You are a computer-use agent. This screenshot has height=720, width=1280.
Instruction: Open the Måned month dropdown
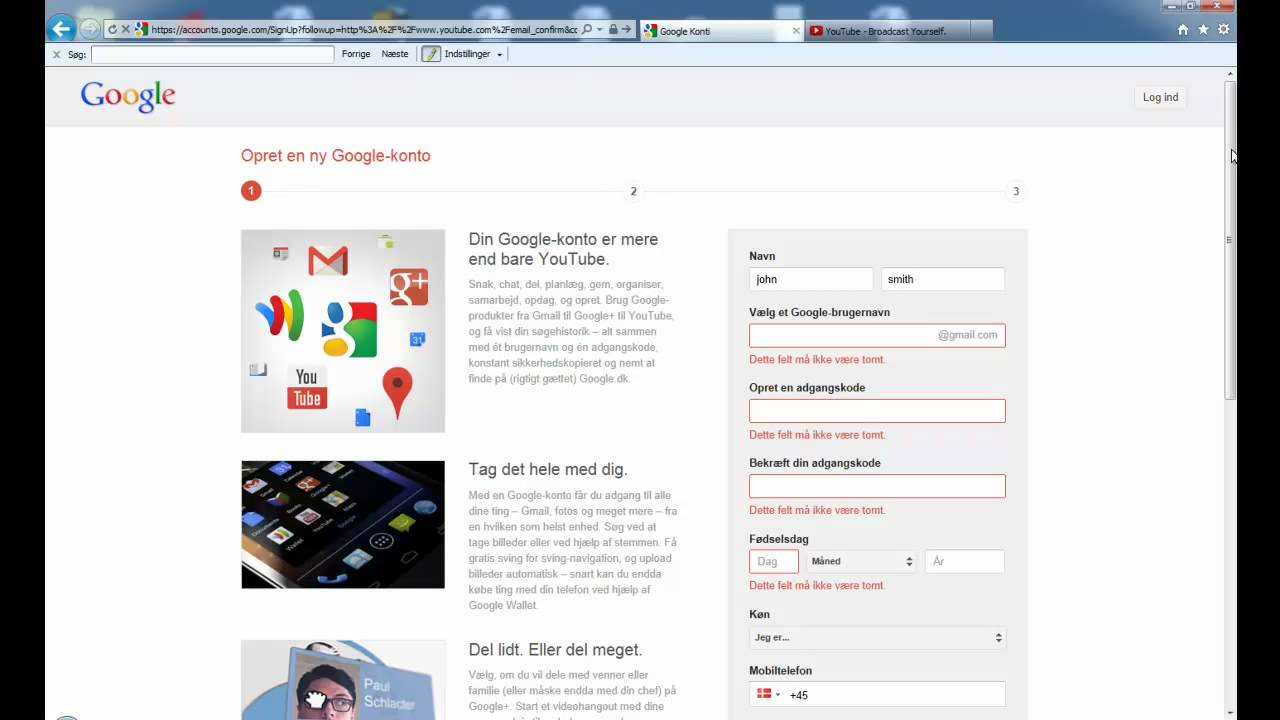862,561
